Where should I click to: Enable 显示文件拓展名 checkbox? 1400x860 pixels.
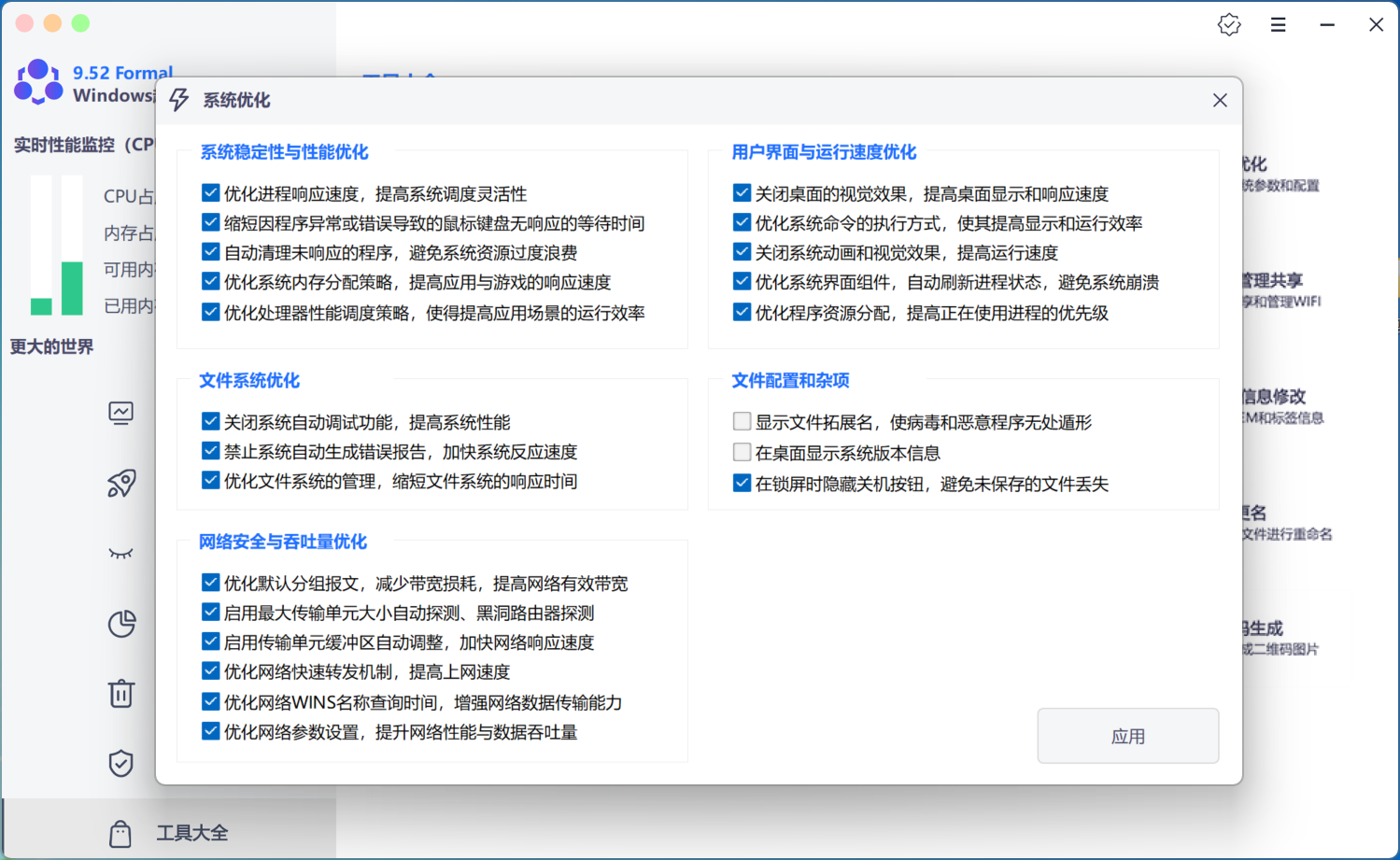coord(742,422)
